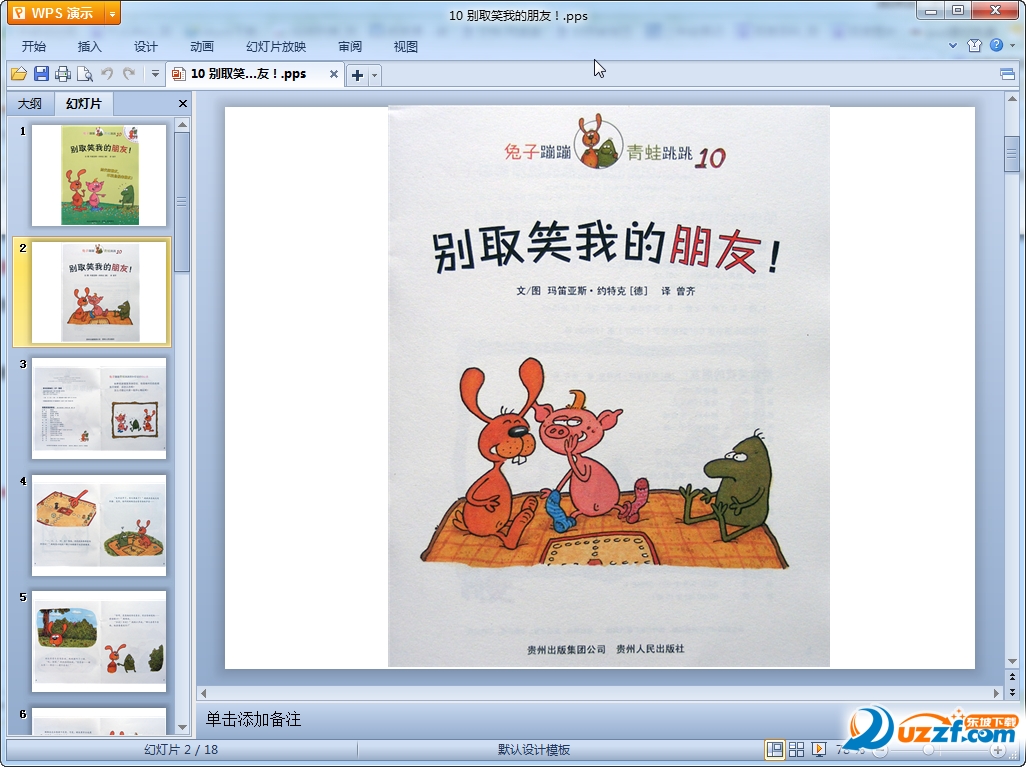Go to next slide using double-down arrow
1026x767 pixels.
click(x=1012, y=691)
